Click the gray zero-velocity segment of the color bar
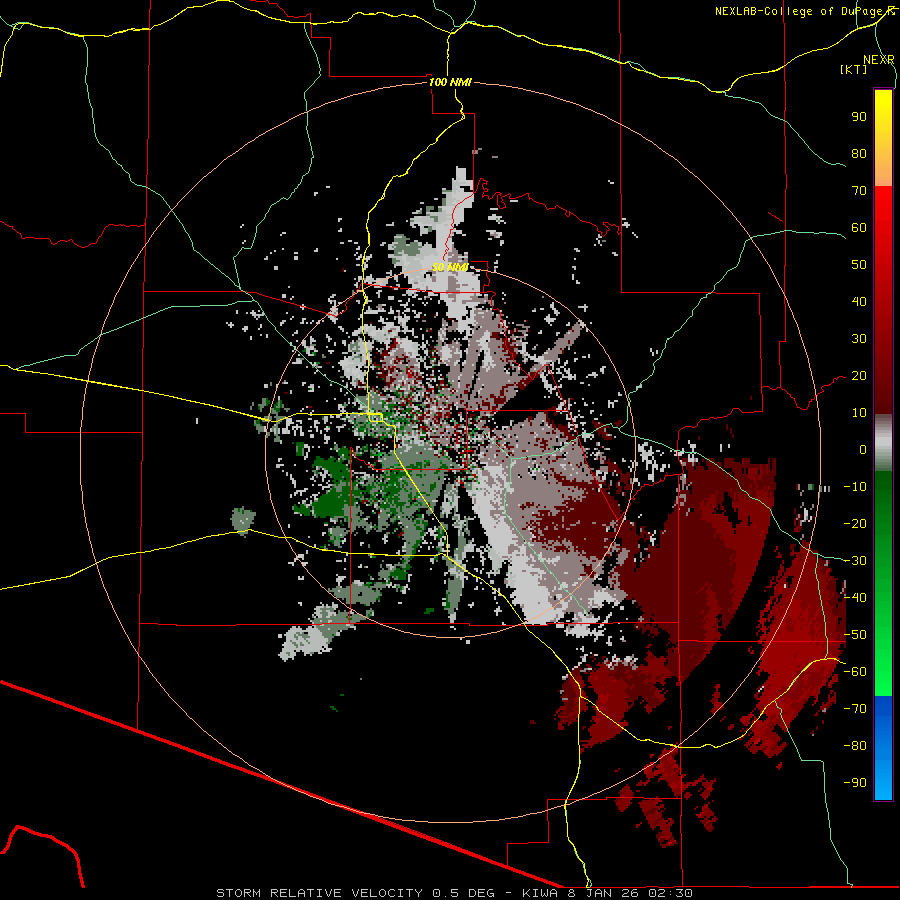Screen dimensions: 900x900 883,442
